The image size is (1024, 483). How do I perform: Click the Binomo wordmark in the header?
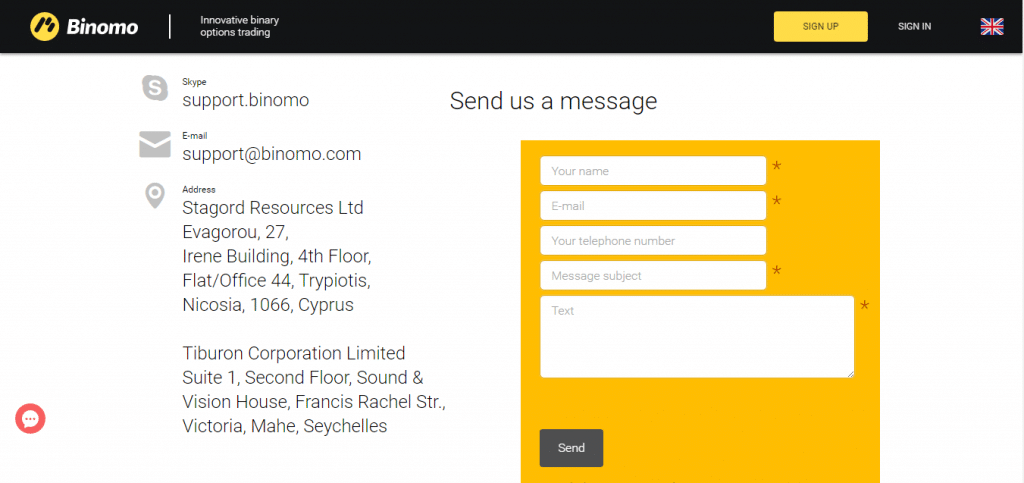point(102,27)
